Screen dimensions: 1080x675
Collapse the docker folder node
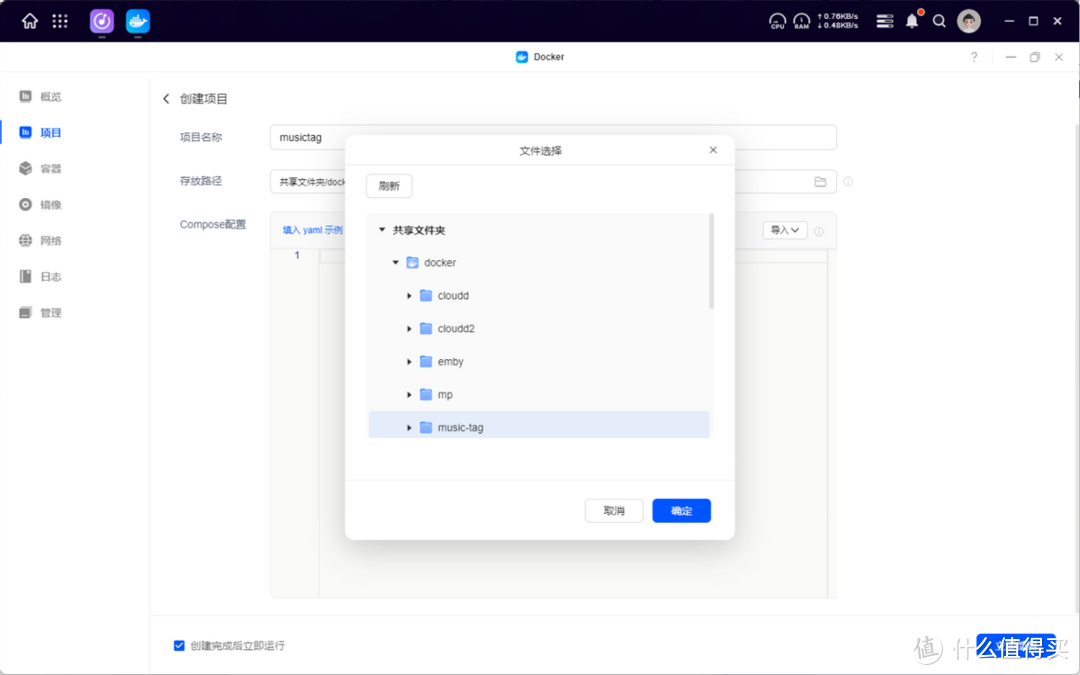pos(394,262)
